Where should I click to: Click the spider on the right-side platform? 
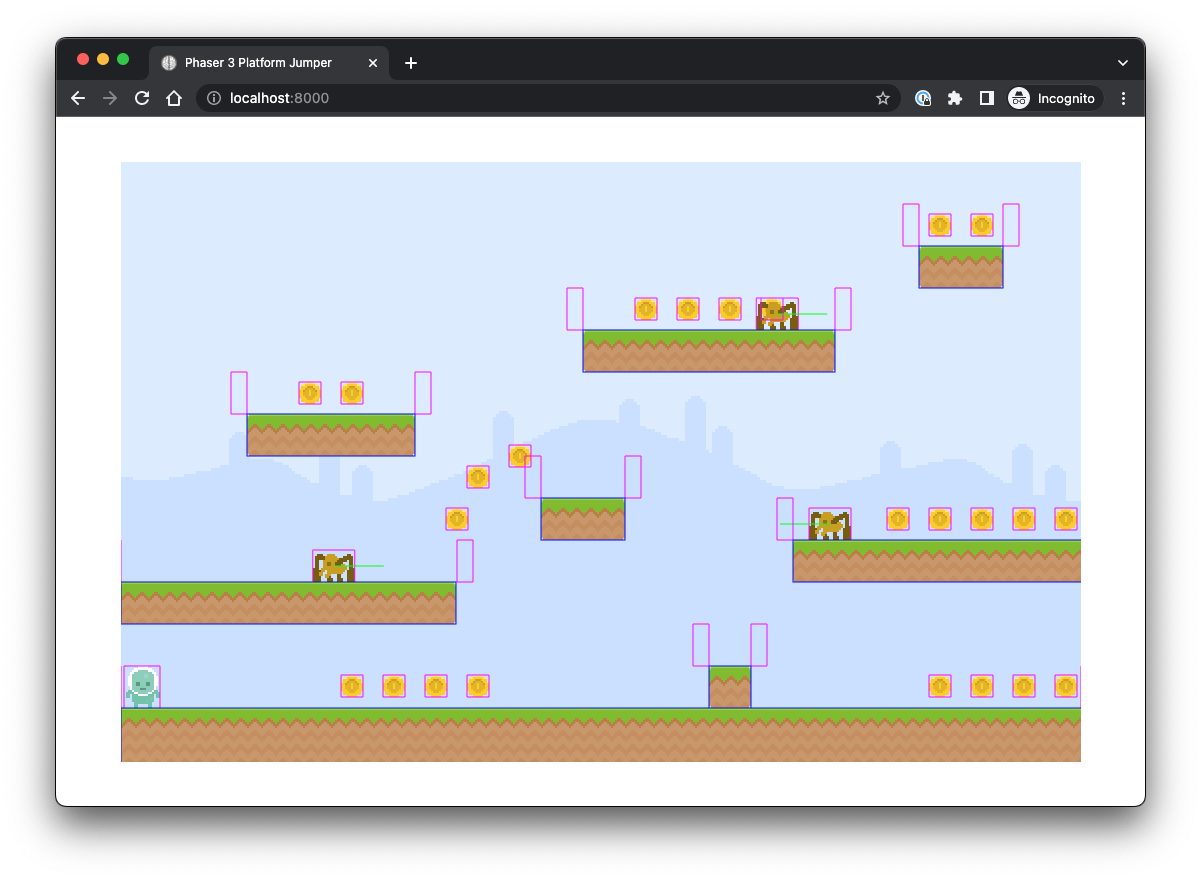828,523
